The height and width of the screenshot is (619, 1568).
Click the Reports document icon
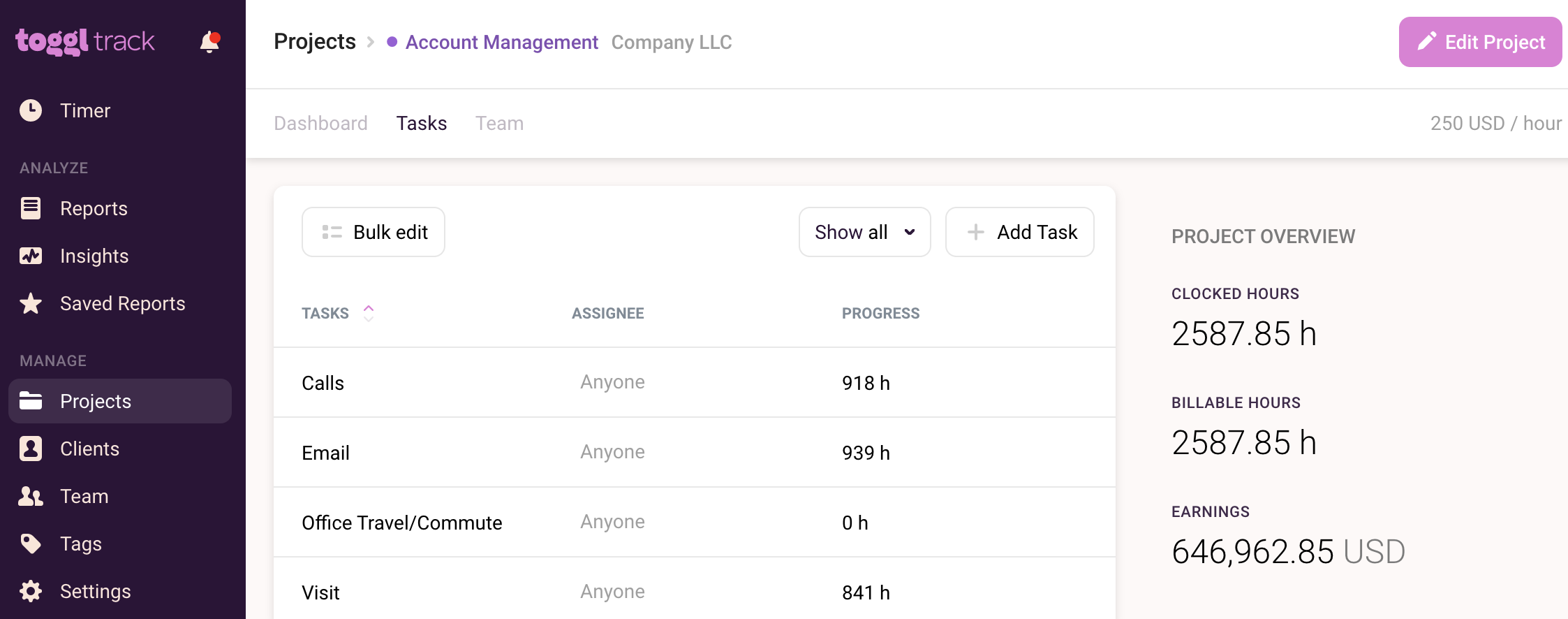point(31,208)
